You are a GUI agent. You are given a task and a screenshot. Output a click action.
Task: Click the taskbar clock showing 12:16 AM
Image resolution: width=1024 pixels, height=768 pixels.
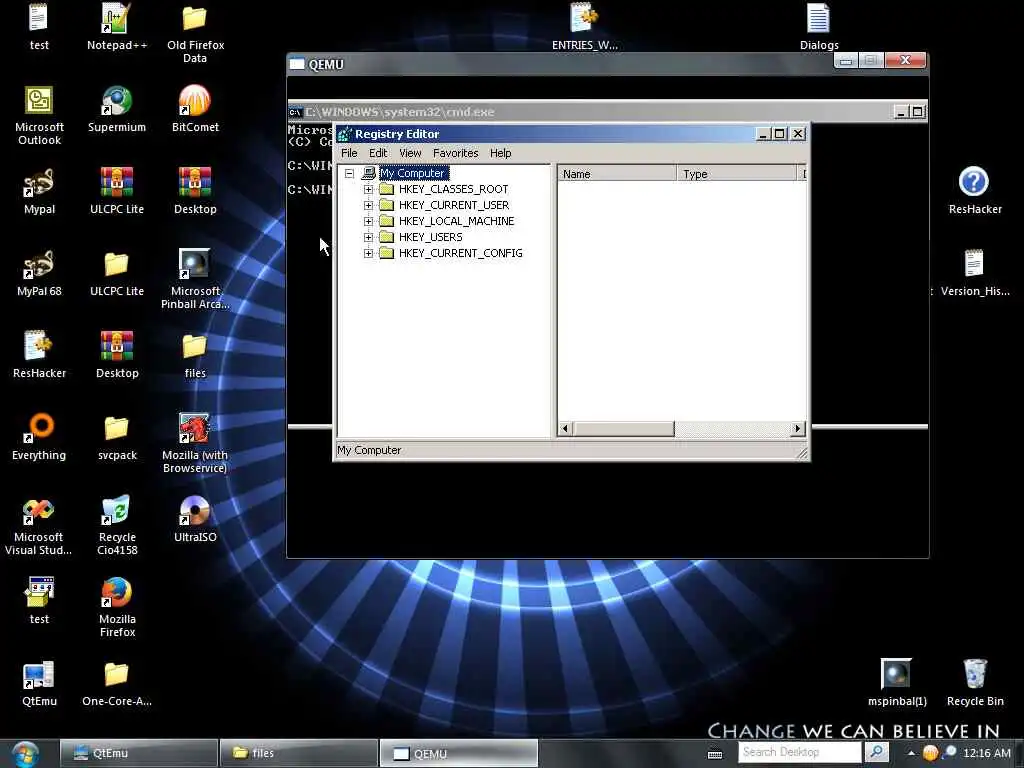coord(986,753)
